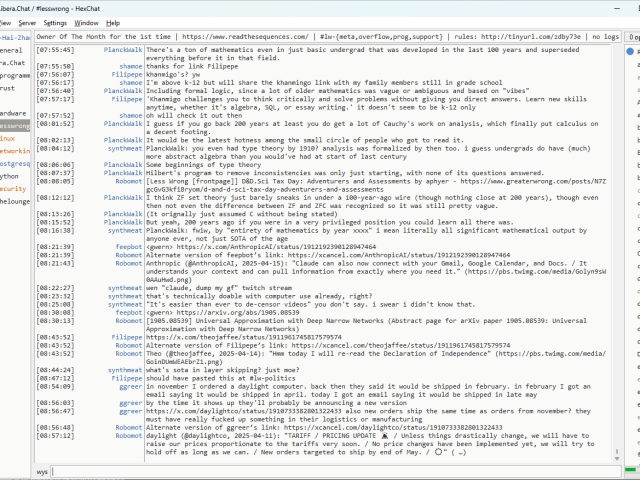Open the Server menu
Viewport: 640px width, 480px height.
(27, 23)
